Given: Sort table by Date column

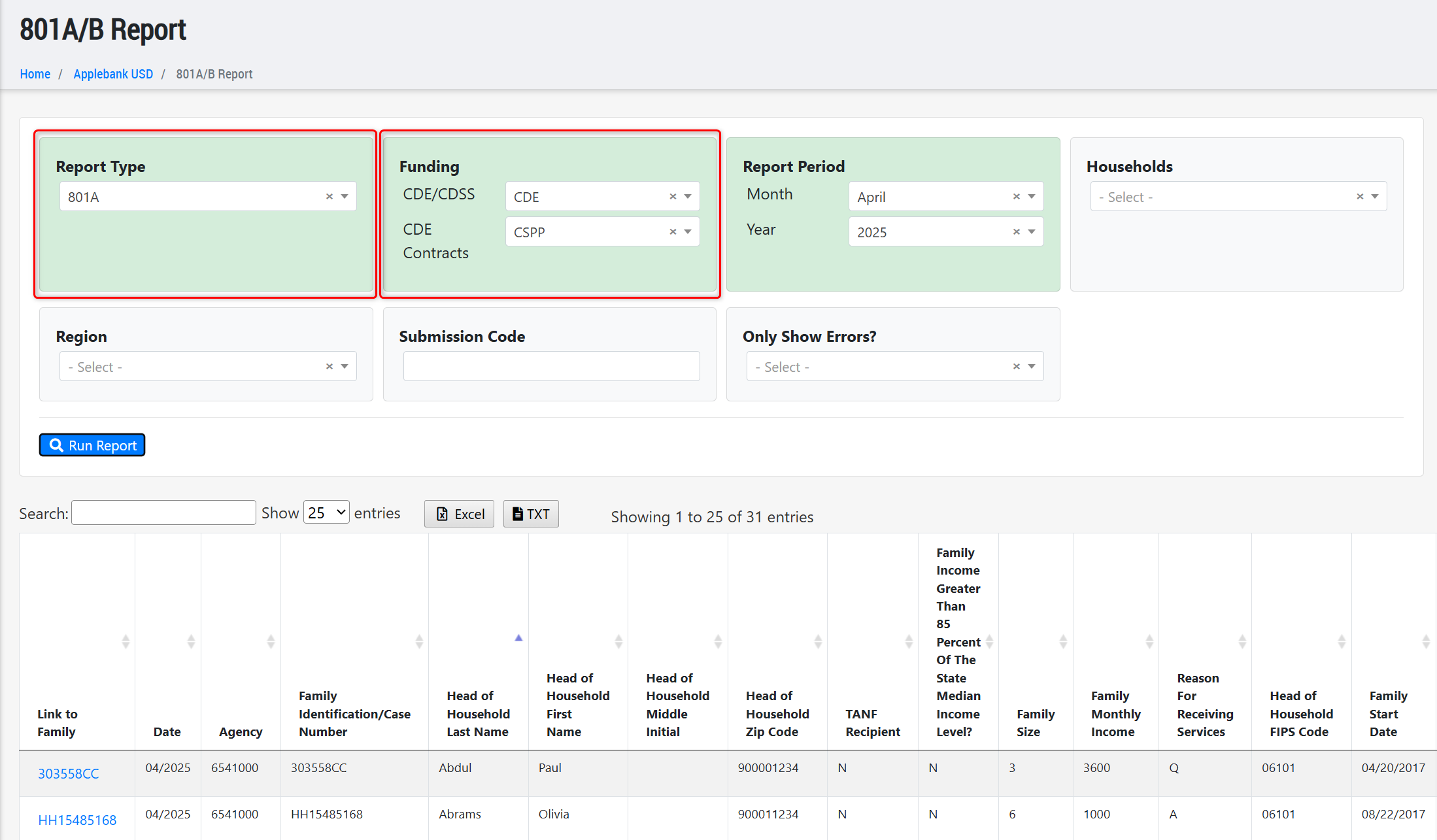Looking at the screenshot, I should (x=167, y=731).
